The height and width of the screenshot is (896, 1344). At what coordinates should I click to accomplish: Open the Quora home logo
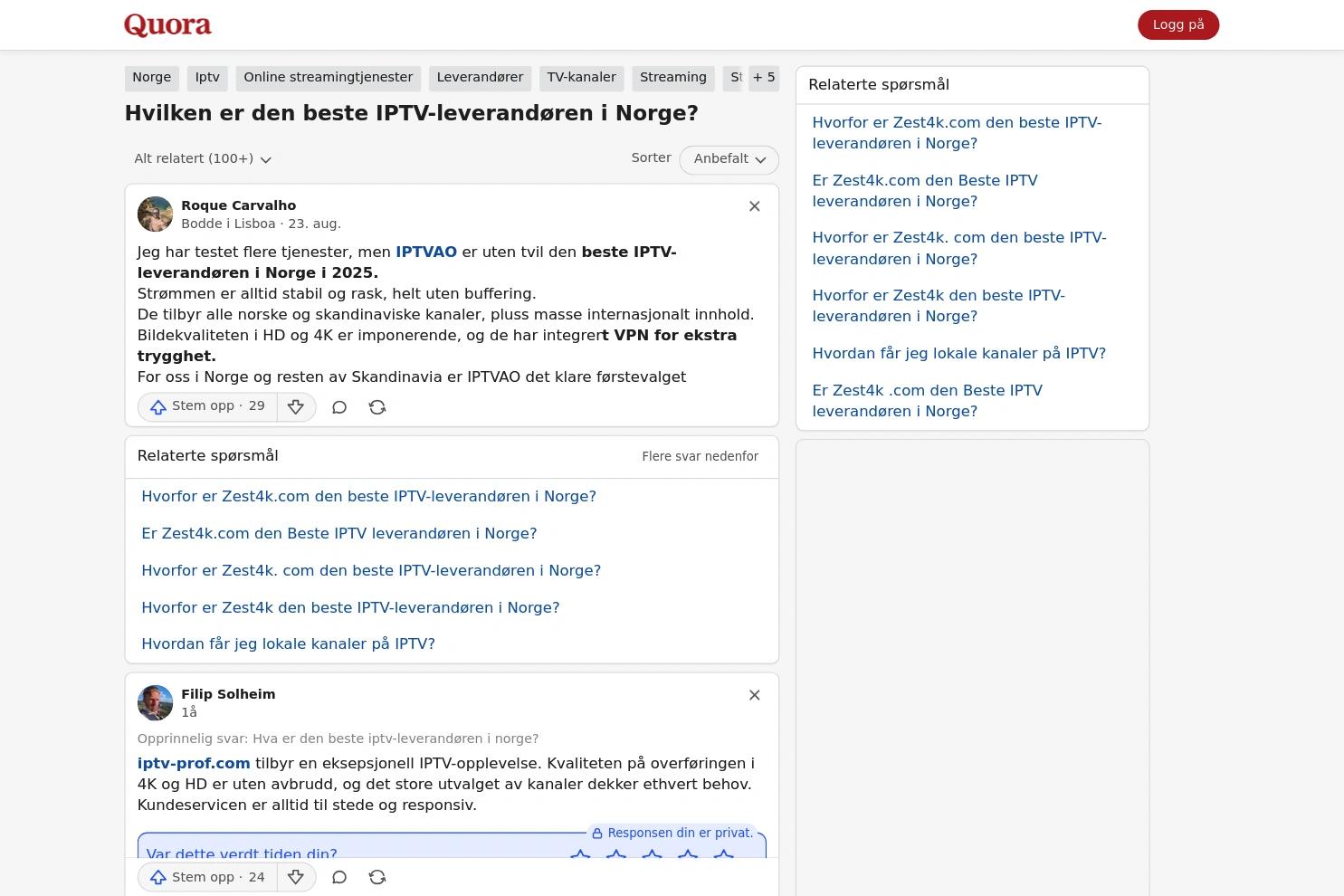click(167, 25)
